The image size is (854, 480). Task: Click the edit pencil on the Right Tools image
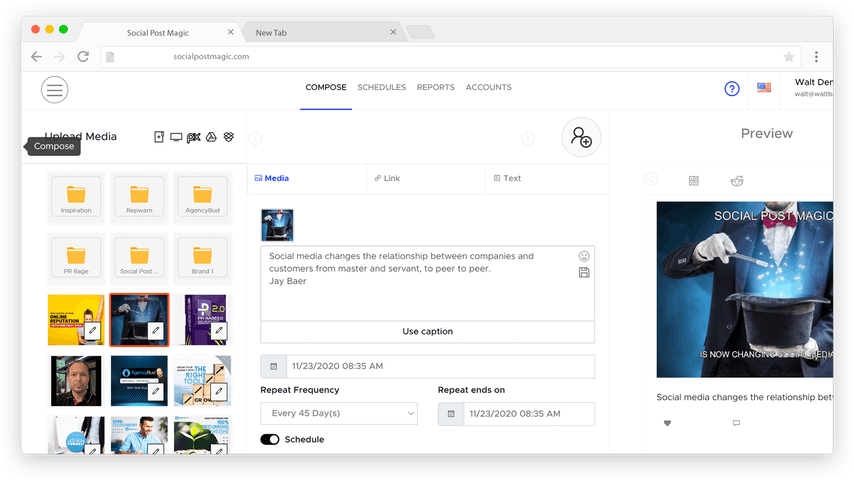pos(219,391)
